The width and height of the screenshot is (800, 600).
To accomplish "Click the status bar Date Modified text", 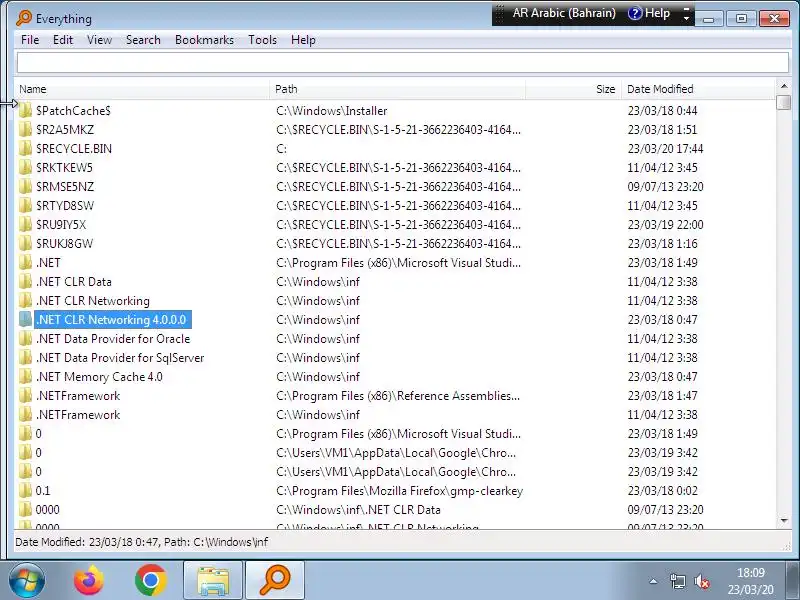I will click(142, 542).
